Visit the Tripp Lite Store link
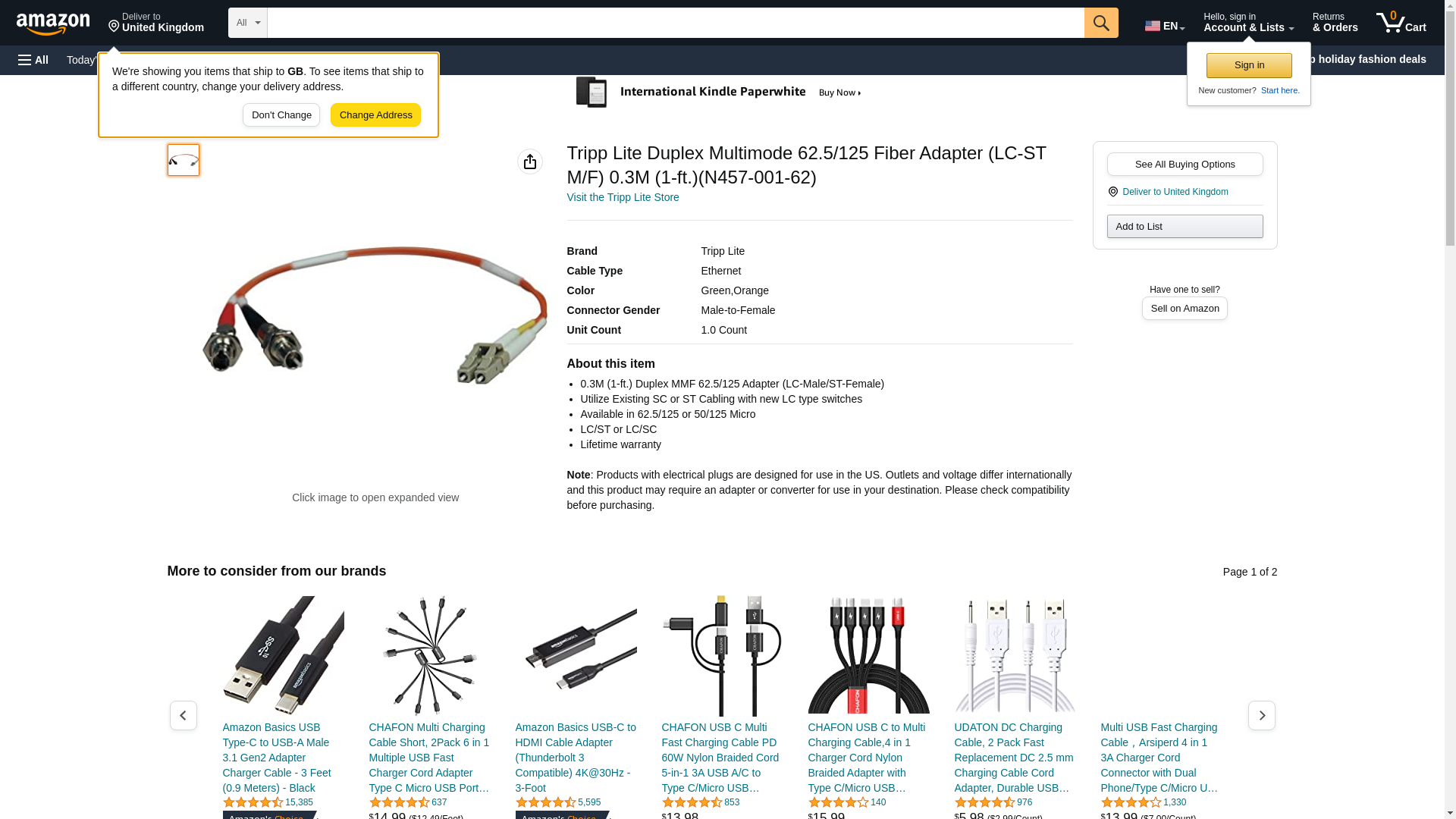 click(x=623, y=197)
